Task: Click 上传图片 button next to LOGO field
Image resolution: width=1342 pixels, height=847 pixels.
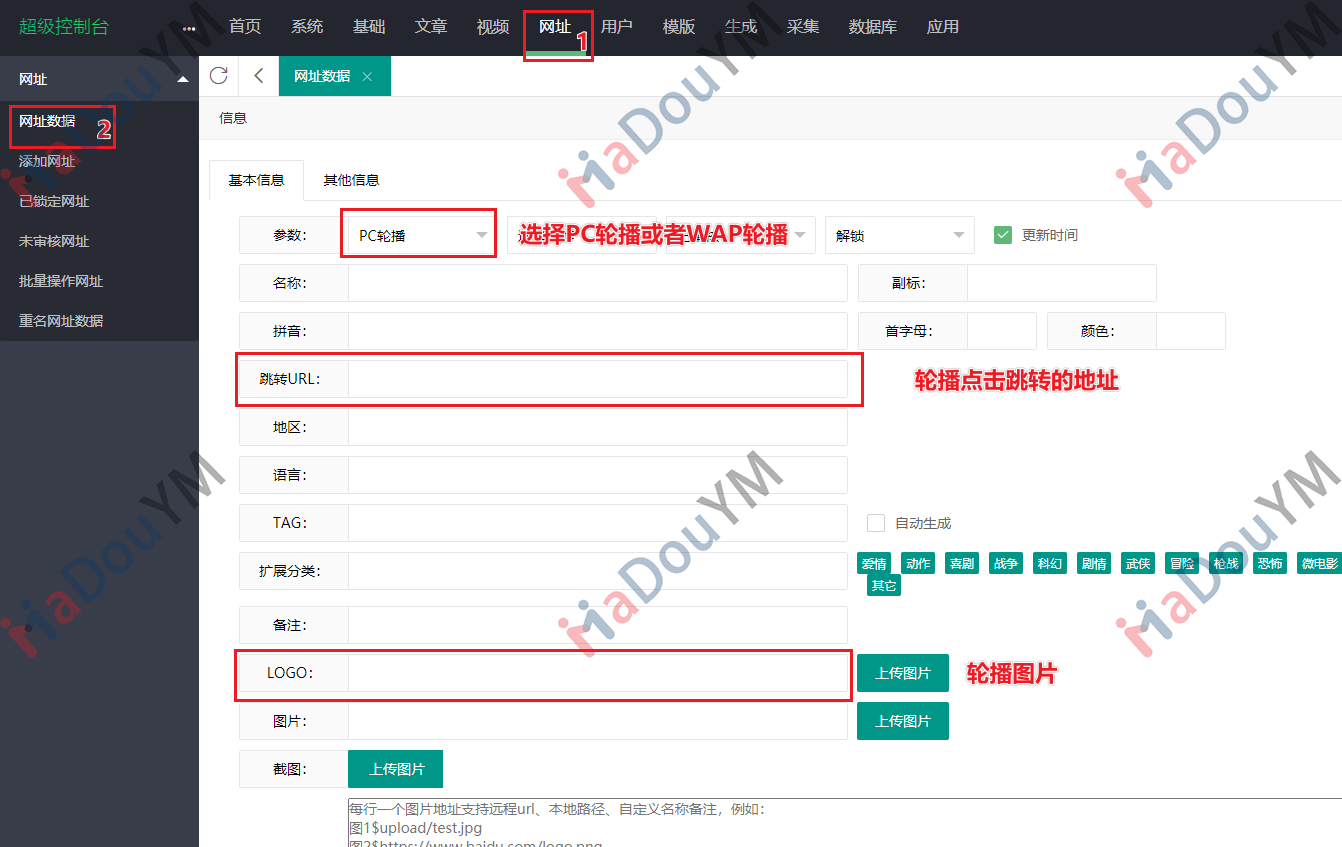Action: point(902,673)
